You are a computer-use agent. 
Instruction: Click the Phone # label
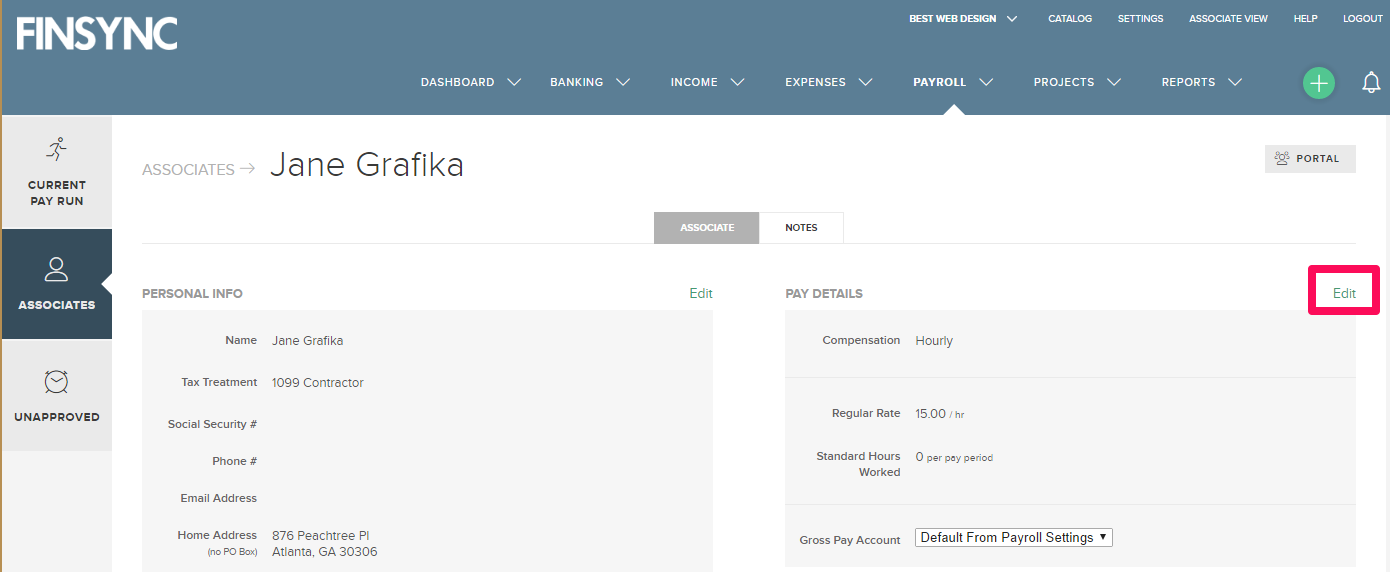(234, 461)
